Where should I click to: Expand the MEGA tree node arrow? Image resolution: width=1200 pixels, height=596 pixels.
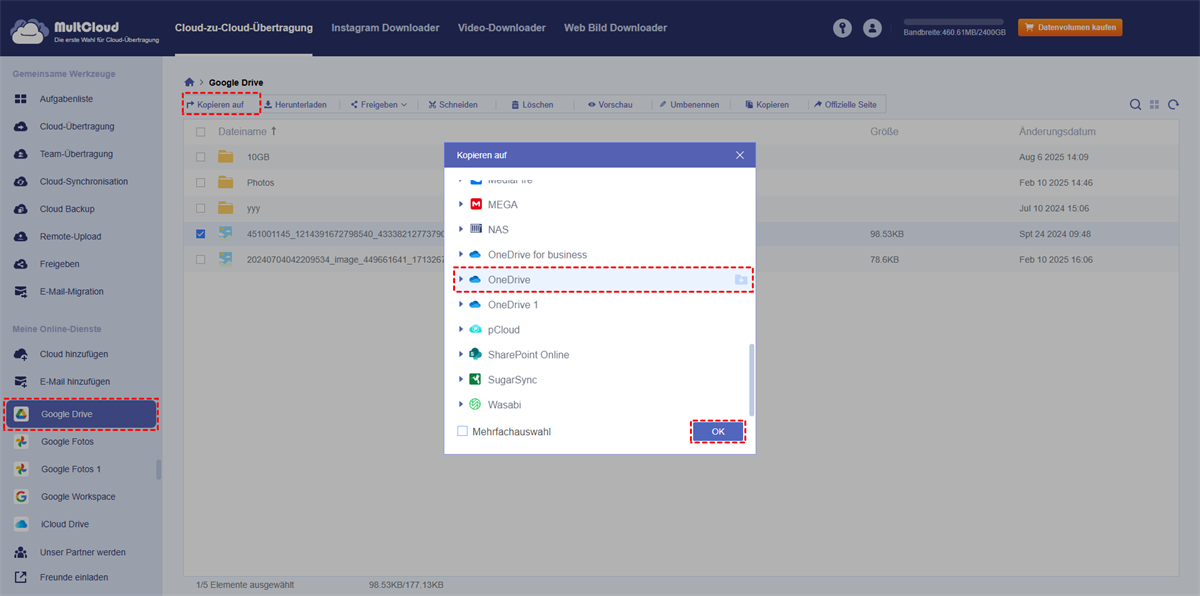[x=461, y=204]
